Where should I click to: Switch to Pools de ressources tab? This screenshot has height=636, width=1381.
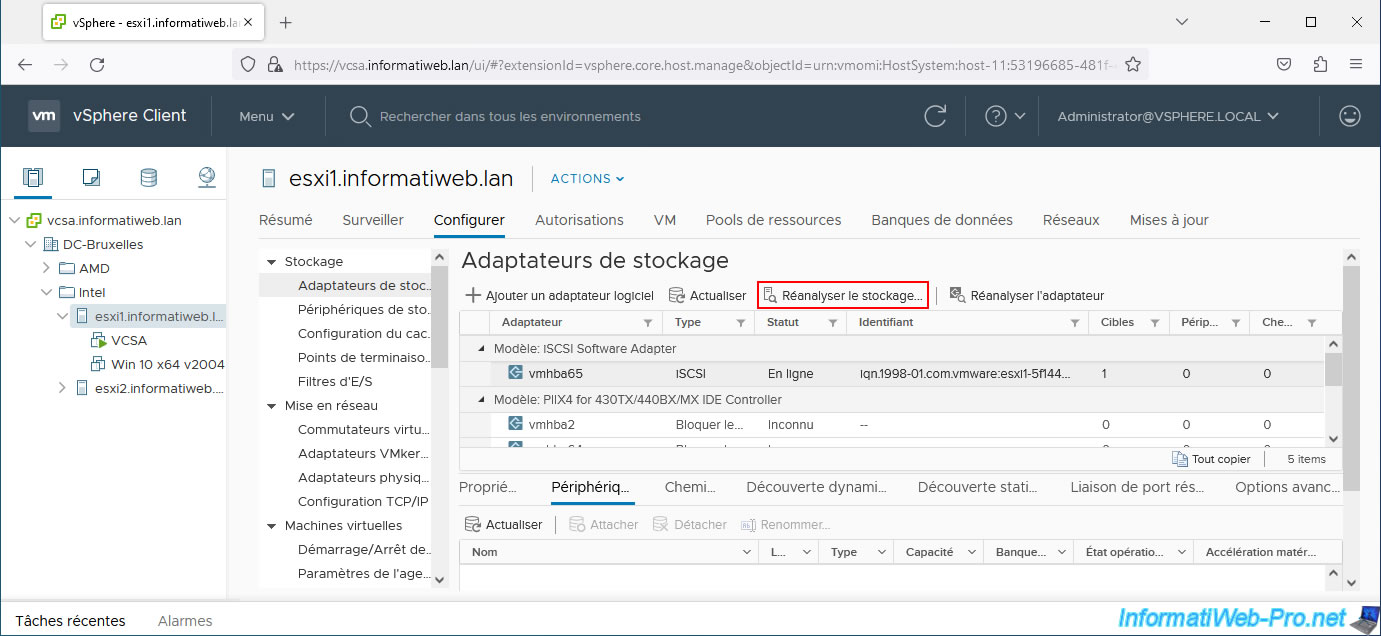tap(773, 220)
